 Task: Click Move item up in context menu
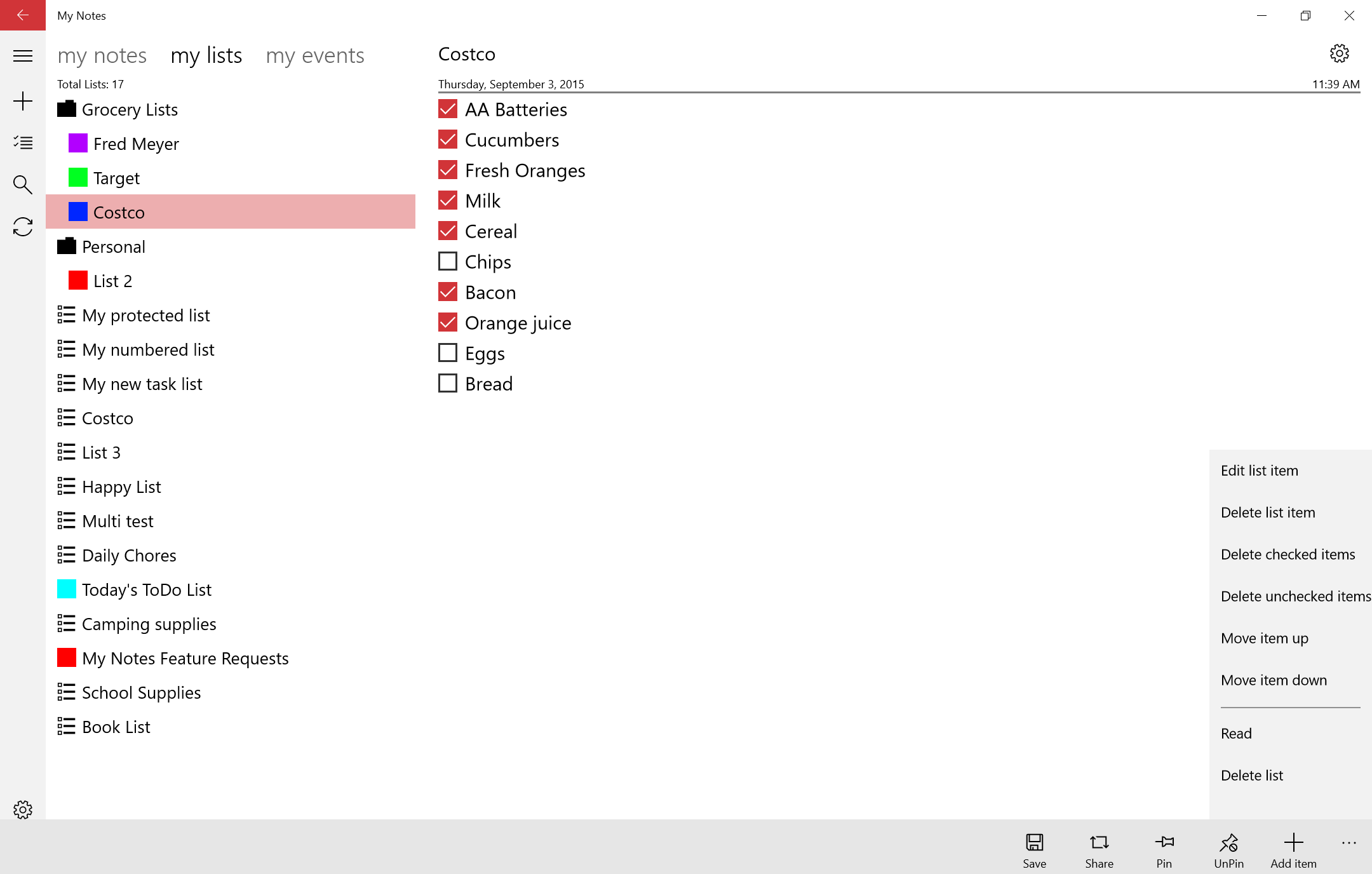[1264, 638]
